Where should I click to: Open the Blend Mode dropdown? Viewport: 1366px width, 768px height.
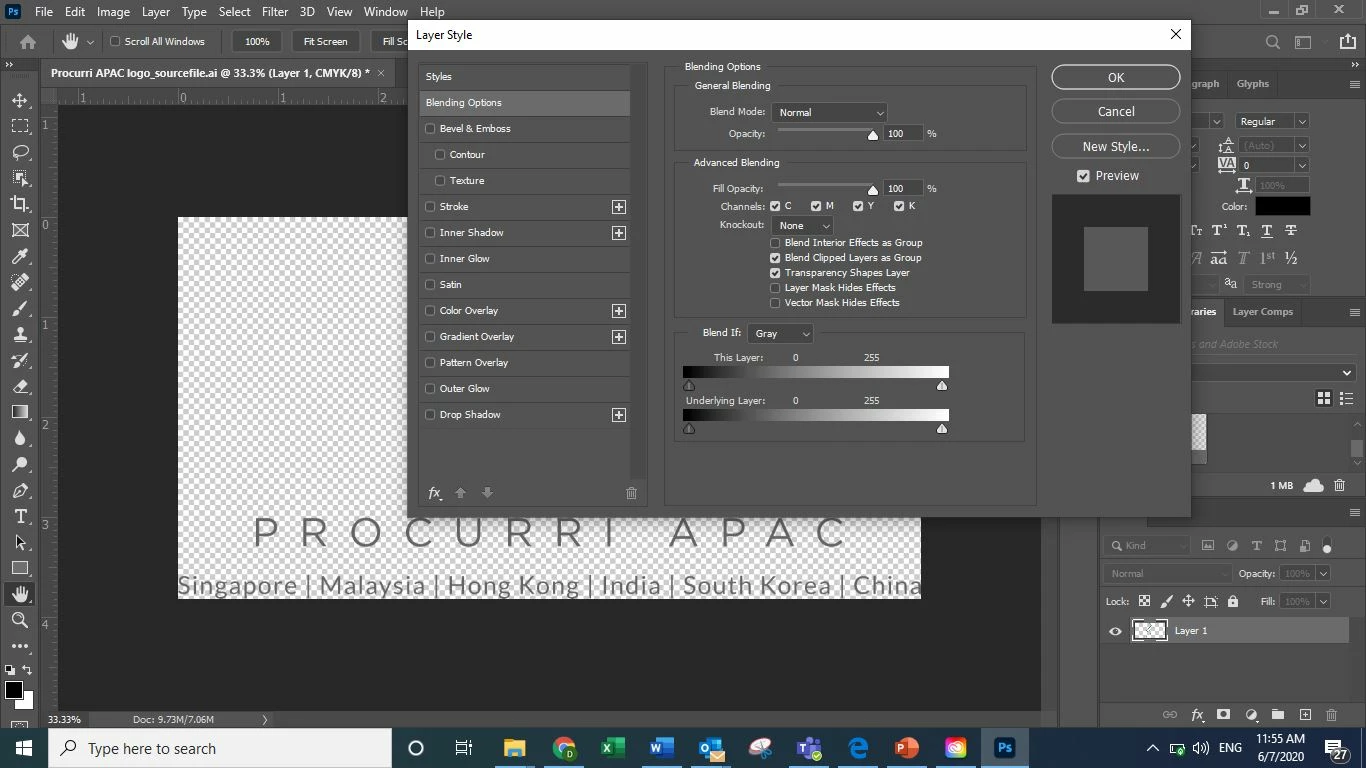(829, 113)
